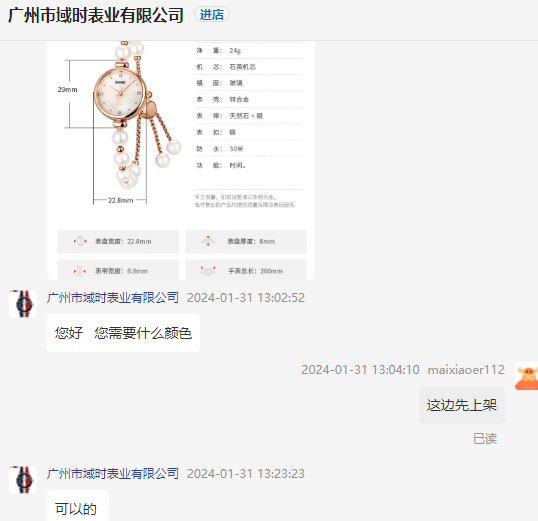
Task: Click the watch specification list in image
Action: [249, 108]
